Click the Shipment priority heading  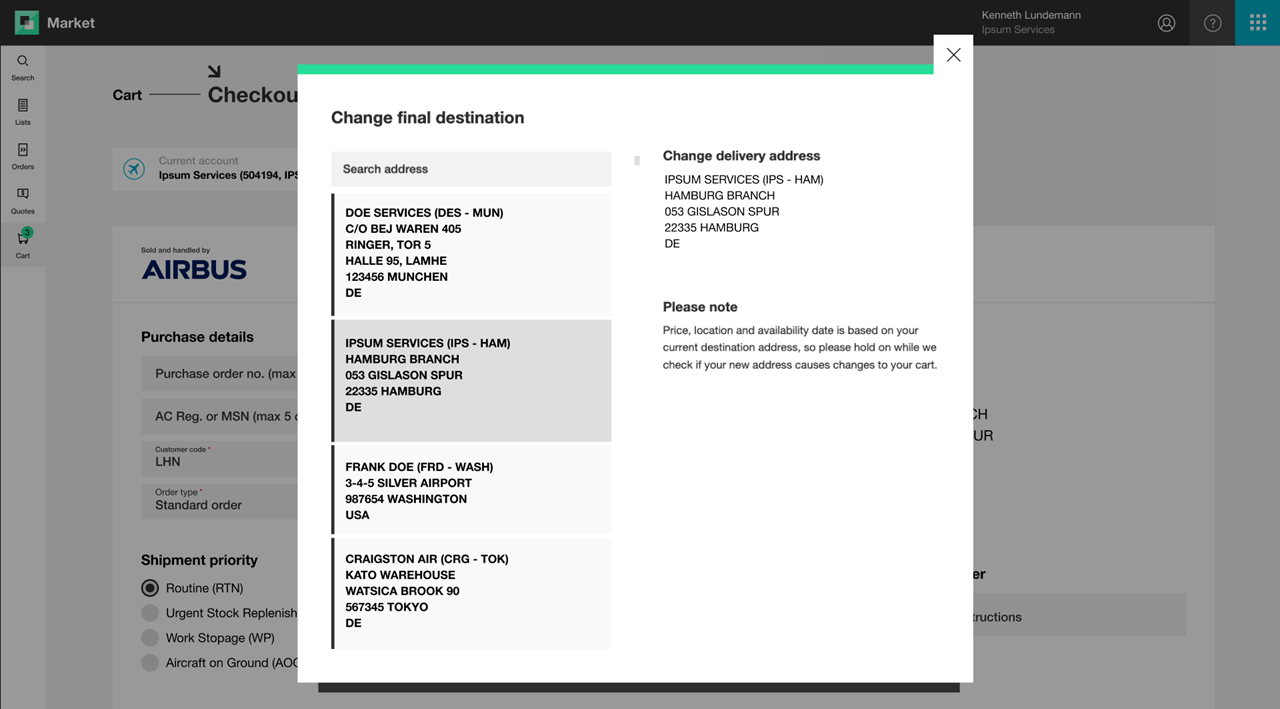199,560
